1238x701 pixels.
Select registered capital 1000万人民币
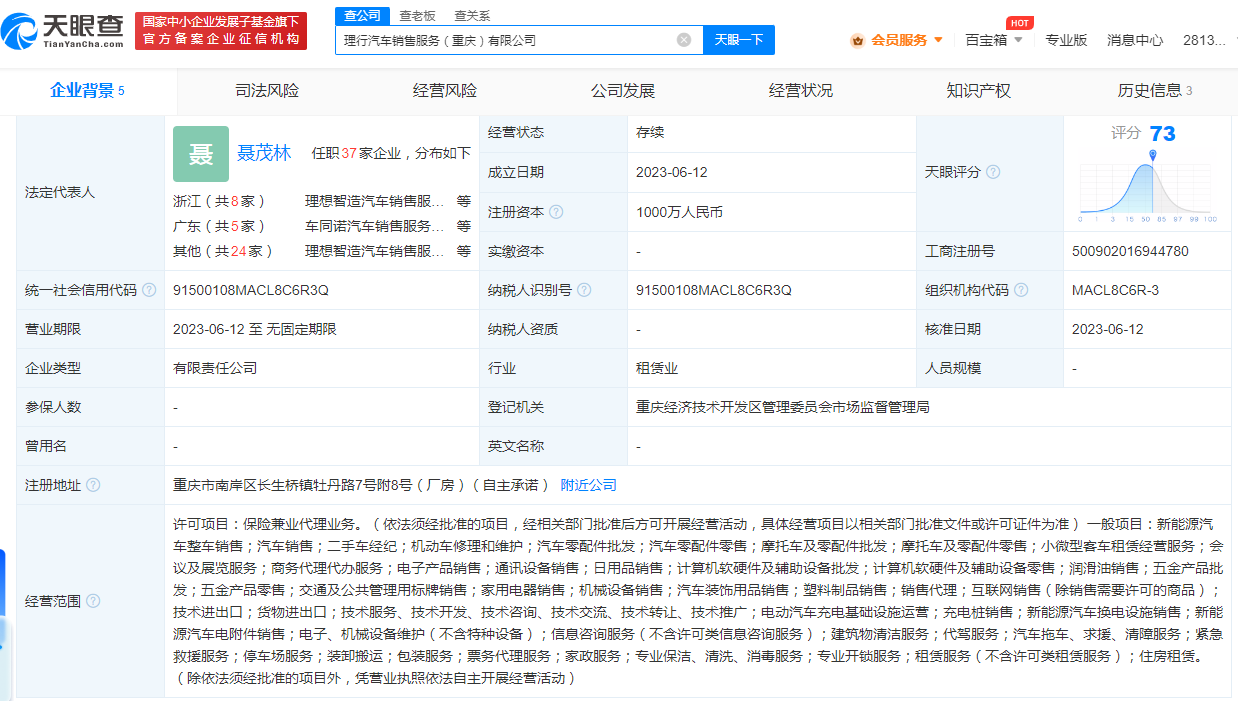tap(679, 212)
